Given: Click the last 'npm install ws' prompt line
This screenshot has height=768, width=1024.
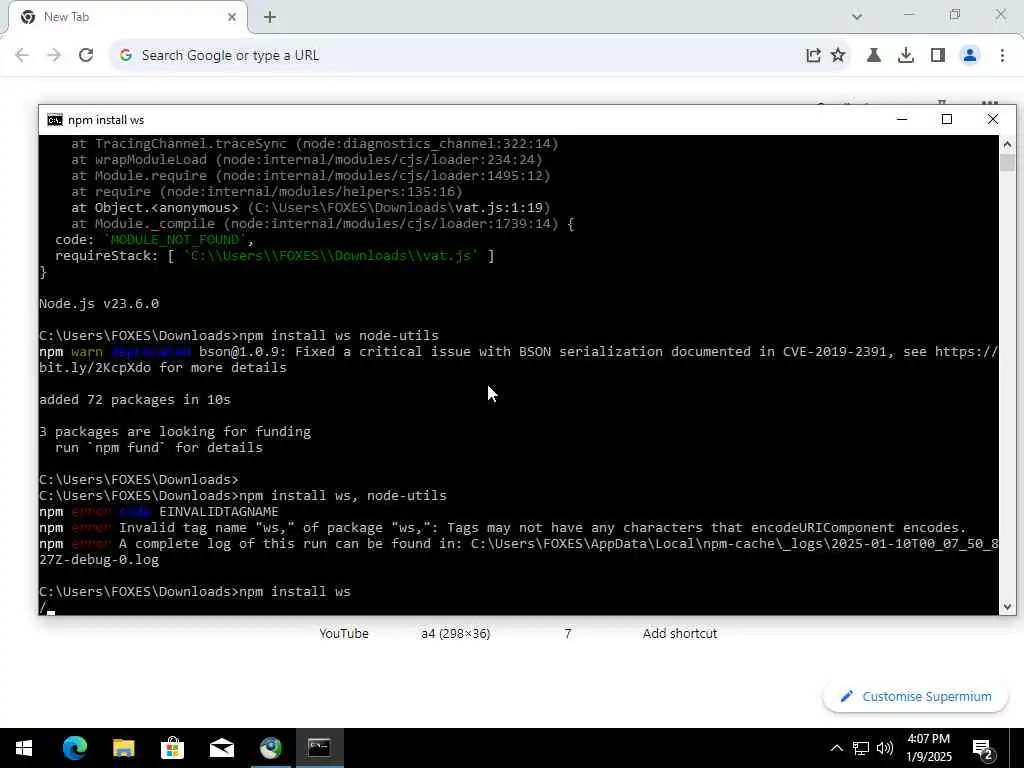Looking at the screenshot, I should (195, 592).
